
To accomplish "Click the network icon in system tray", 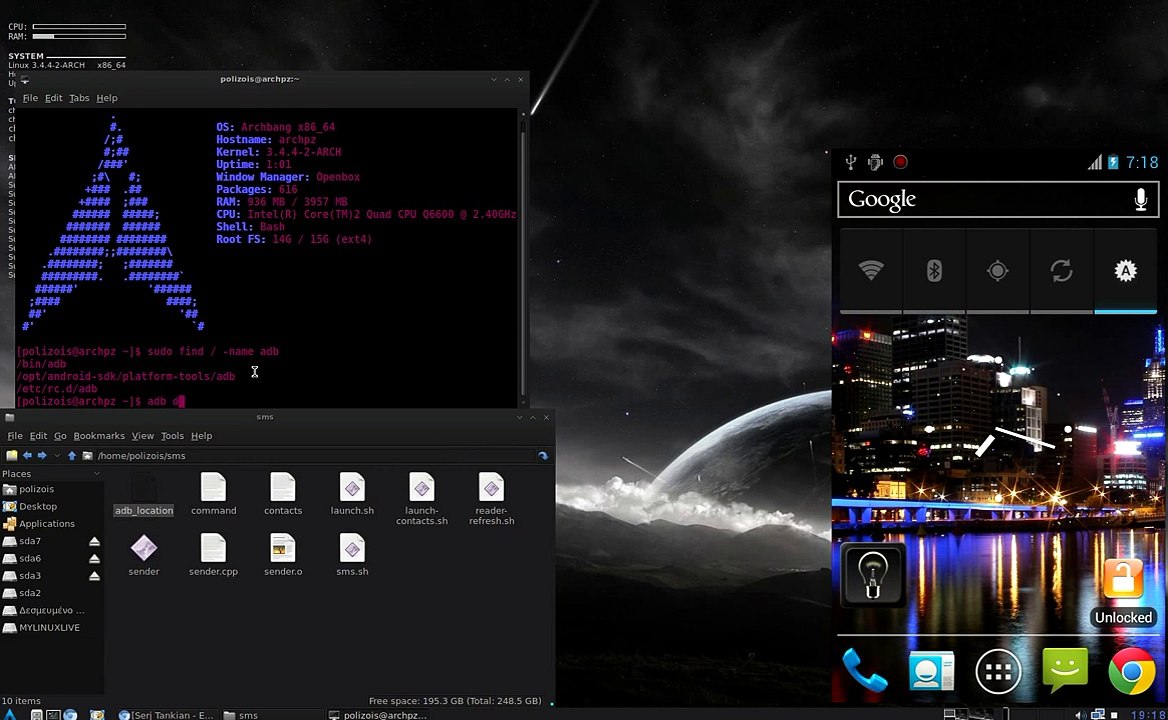I will point(1098,715).
